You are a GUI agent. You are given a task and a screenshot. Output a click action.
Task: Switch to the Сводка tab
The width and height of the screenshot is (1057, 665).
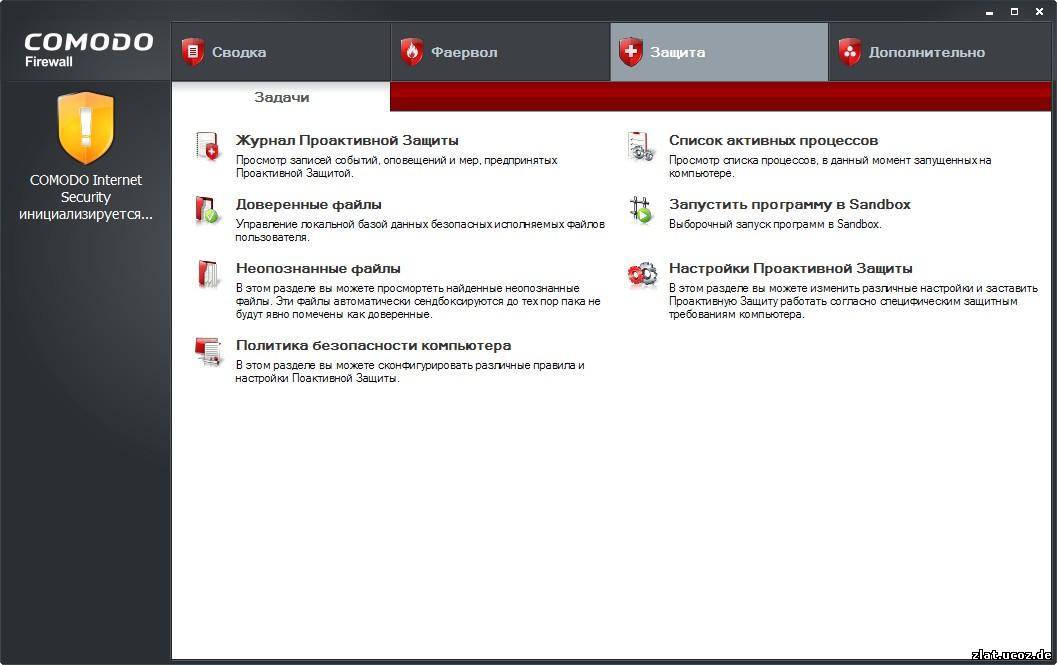click(x=281, y=52)
